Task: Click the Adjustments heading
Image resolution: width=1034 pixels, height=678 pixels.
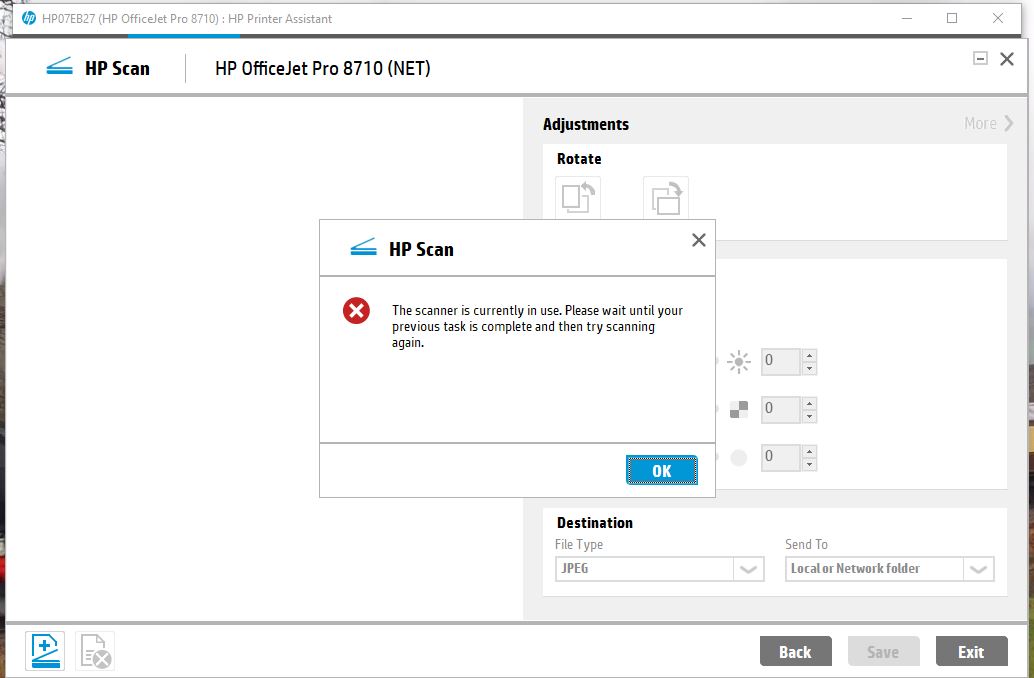Action: point(586,124)
